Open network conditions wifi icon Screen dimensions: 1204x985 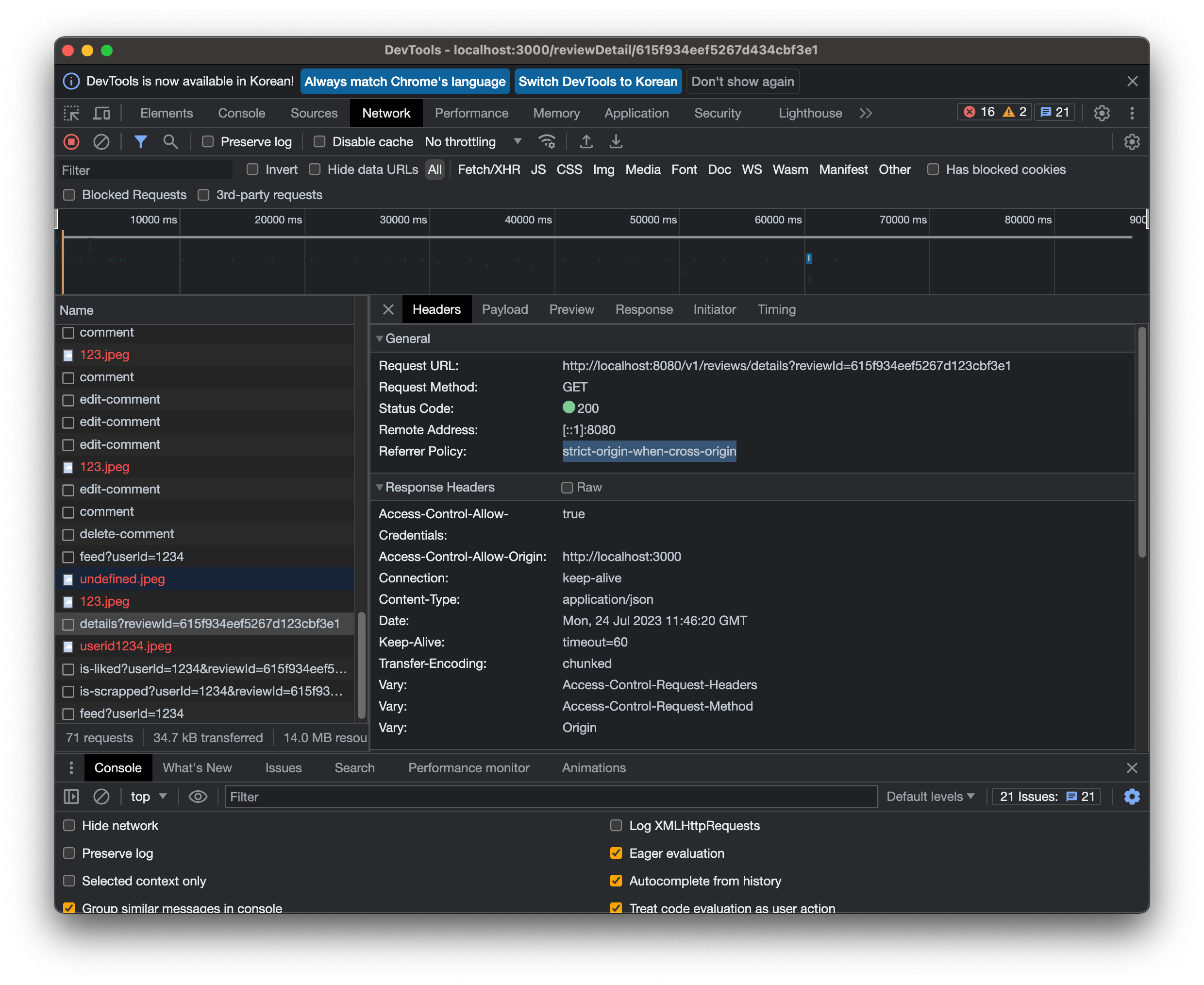pyautogui.click(x=547, y=142)
